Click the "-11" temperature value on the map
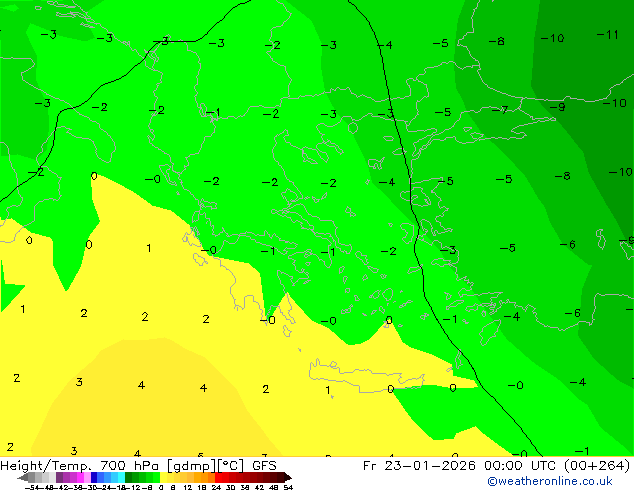This screenshot has width=634, height=490. point(608,35)
